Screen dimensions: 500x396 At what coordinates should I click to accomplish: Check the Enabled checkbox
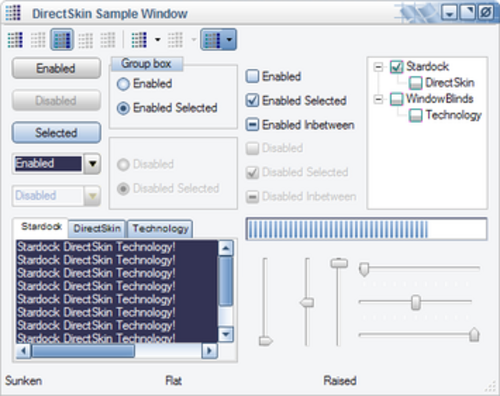252,76
